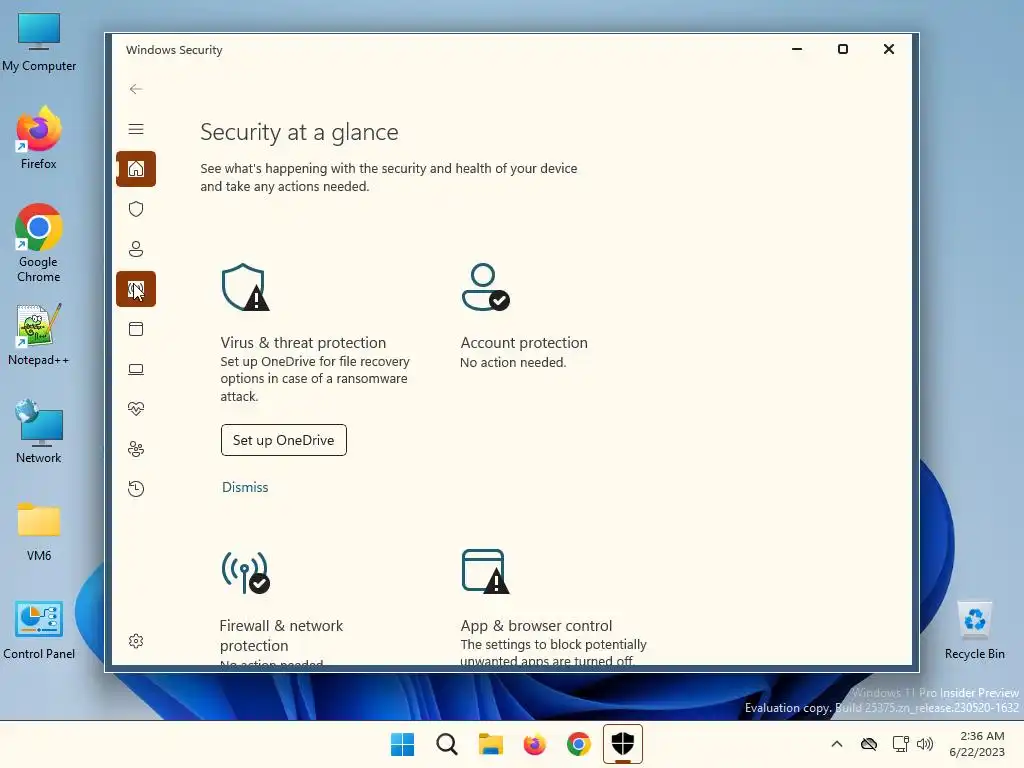Viewport: 1024px width, 768px height.
Task: Open Virus & threat protection shield in sidebar
Action: tap(136, 209)
